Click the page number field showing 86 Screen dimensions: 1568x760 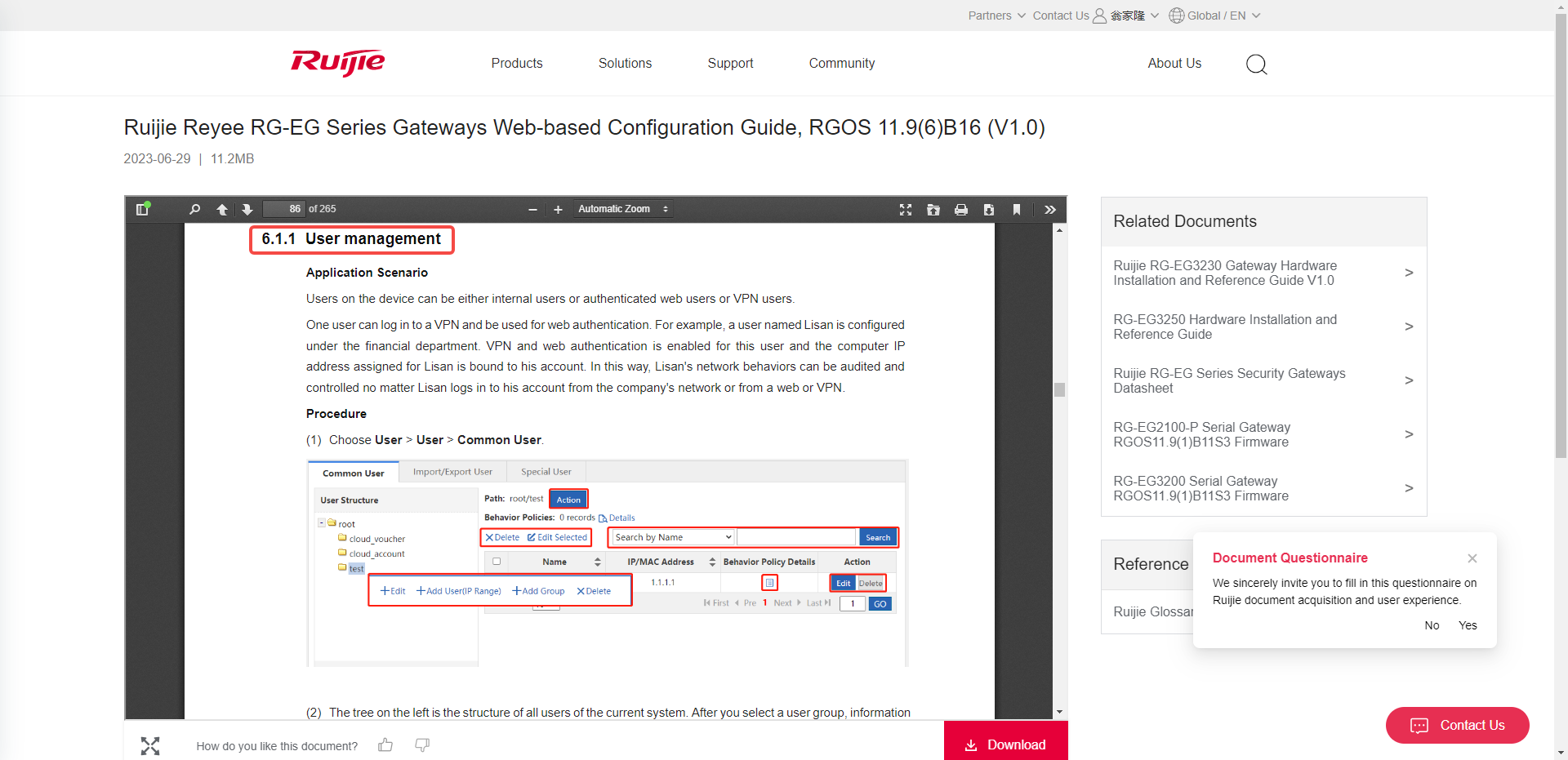click(283, 209)
